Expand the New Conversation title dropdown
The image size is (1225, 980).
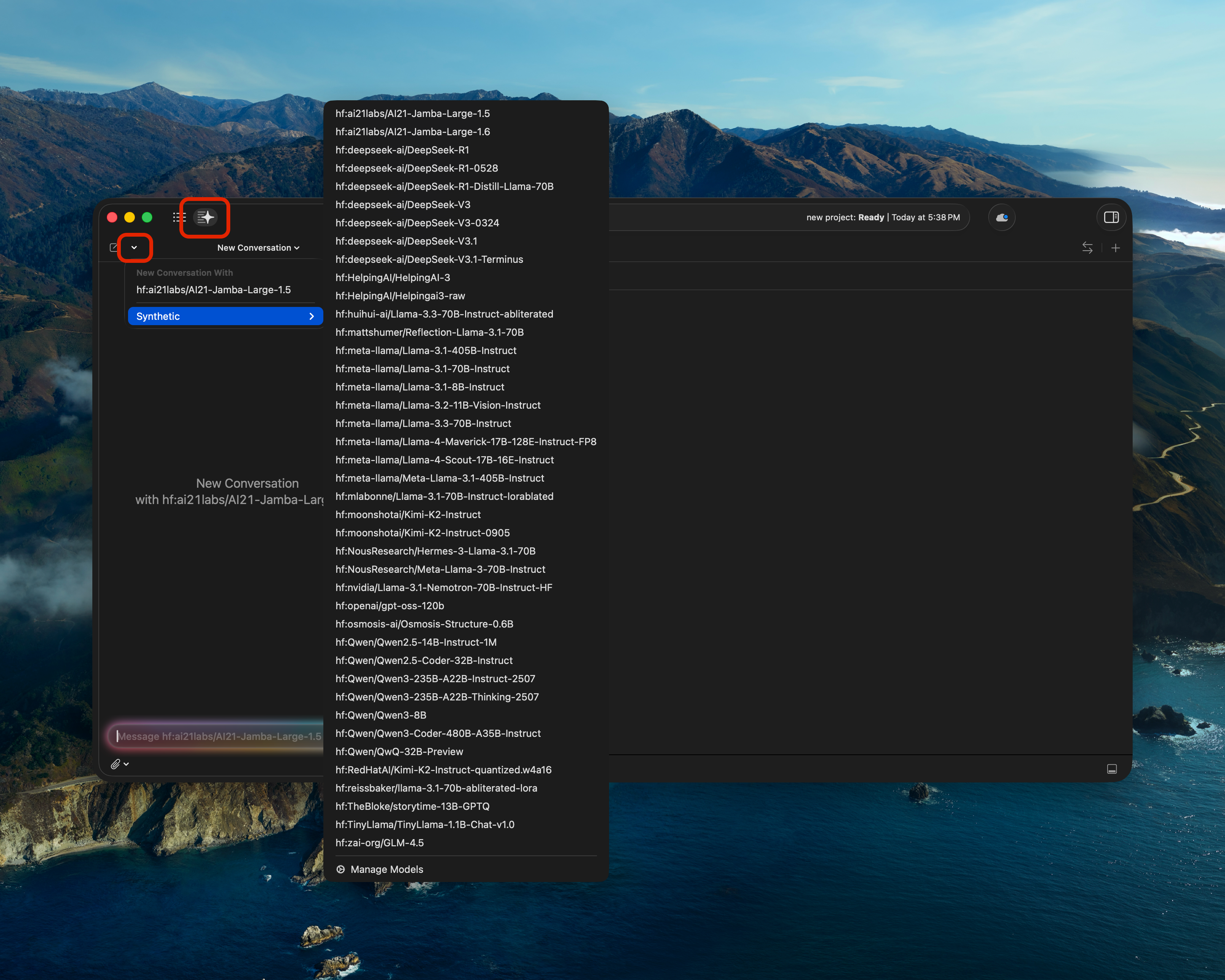[x=258, y=248]
